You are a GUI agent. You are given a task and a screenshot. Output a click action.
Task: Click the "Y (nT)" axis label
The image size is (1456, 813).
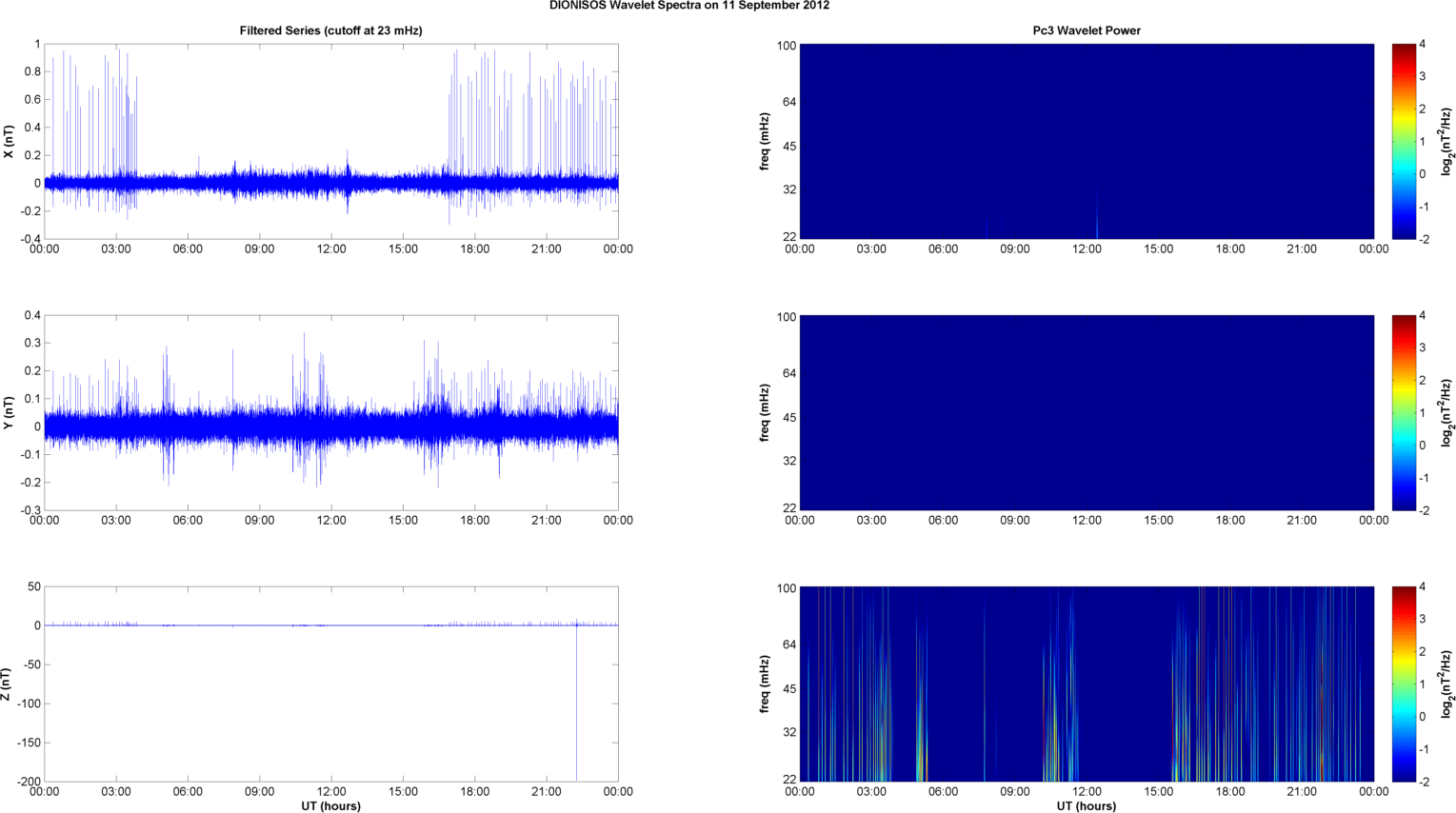click(x=9, y=412)
